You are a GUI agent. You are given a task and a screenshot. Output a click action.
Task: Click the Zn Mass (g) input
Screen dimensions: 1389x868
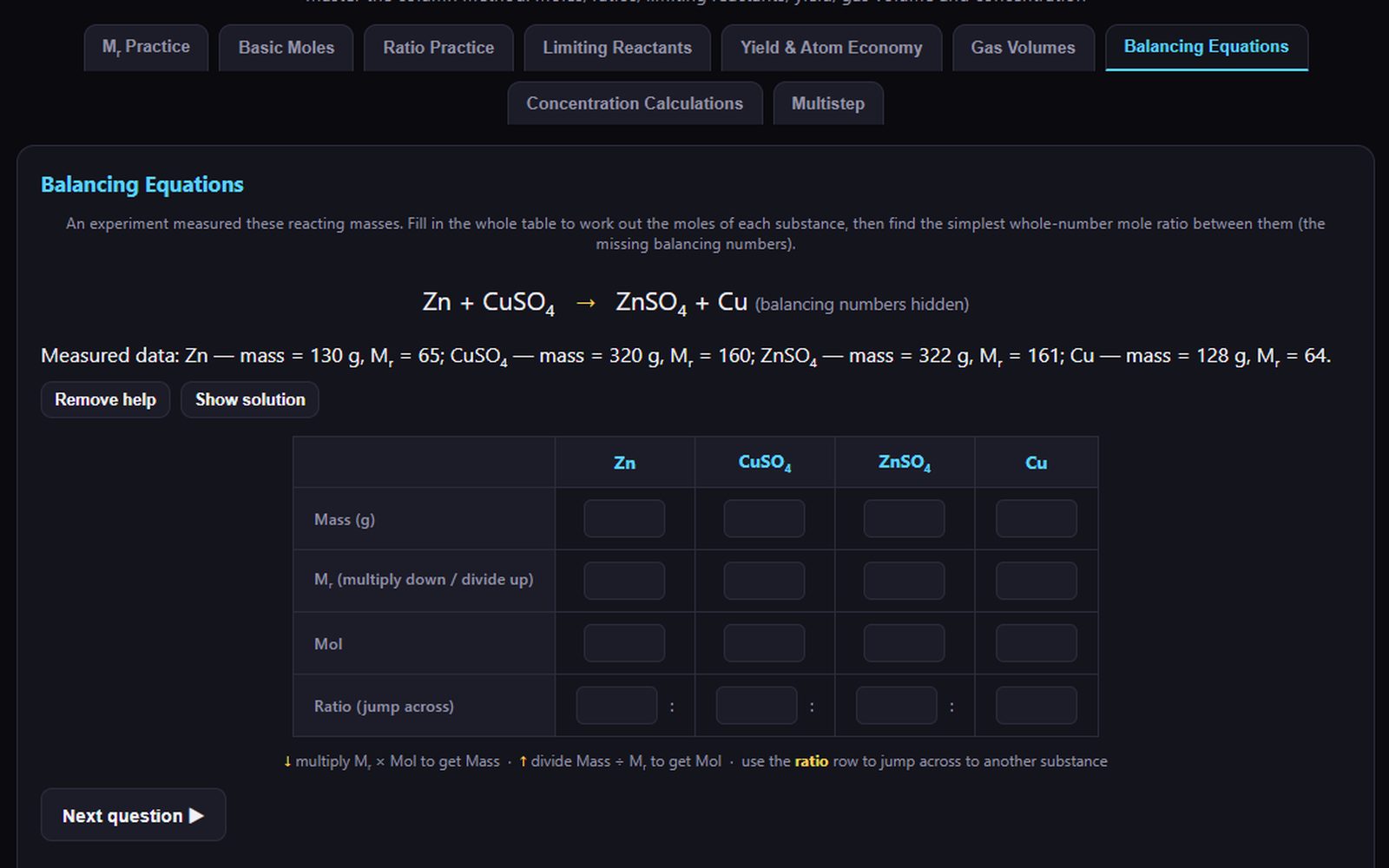pos(624,518)
